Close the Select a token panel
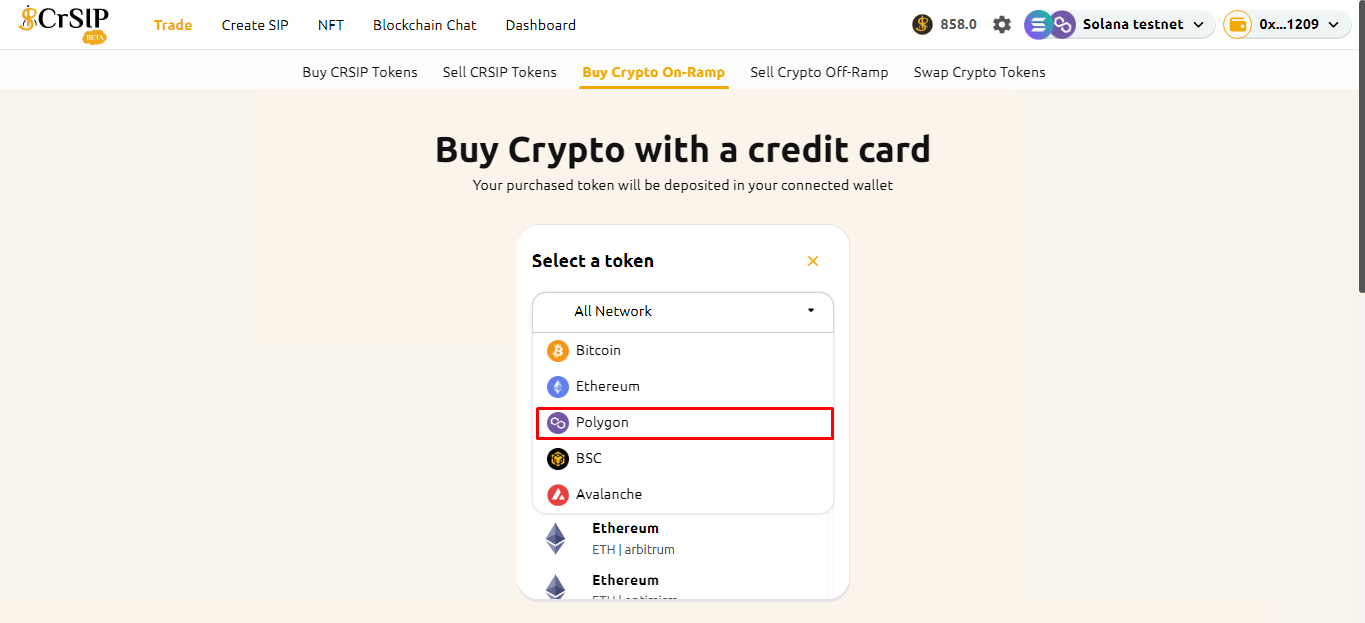Image resolution: width=1365 pixels, height=623 pixels. pos(813,261)
